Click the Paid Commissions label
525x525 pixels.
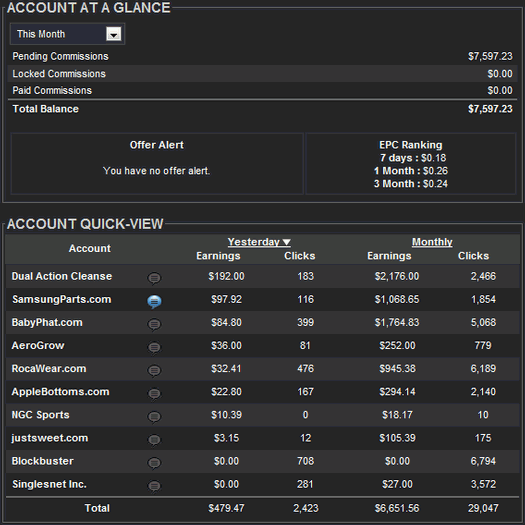click(x=52, y=90)
